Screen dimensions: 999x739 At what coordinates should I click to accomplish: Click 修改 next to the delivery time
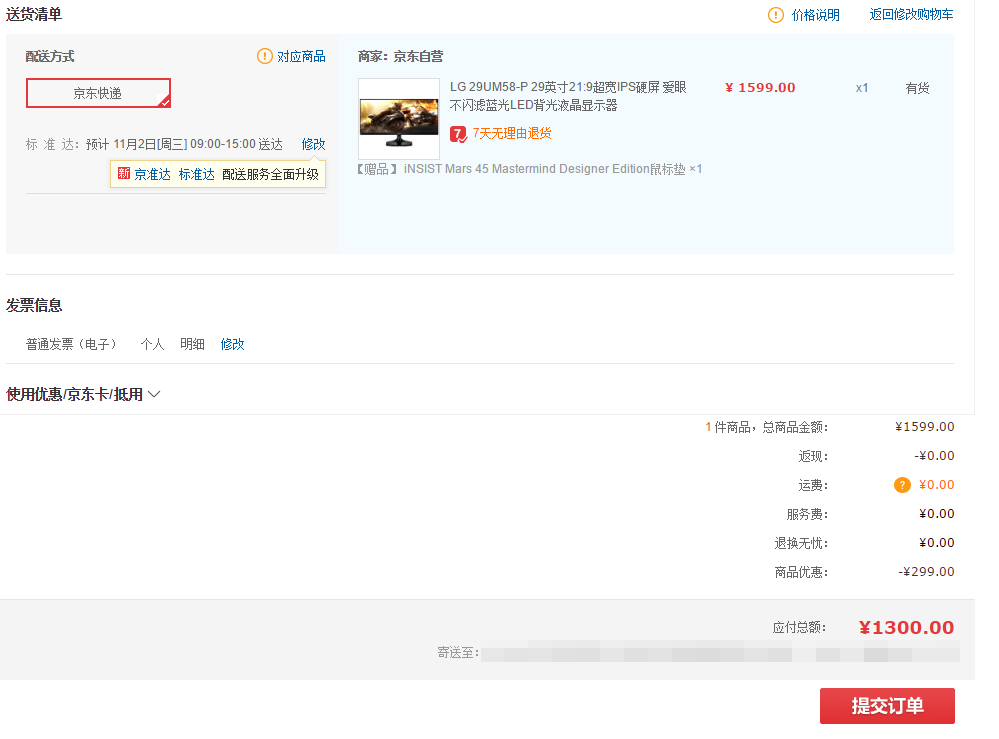point(313,144)
